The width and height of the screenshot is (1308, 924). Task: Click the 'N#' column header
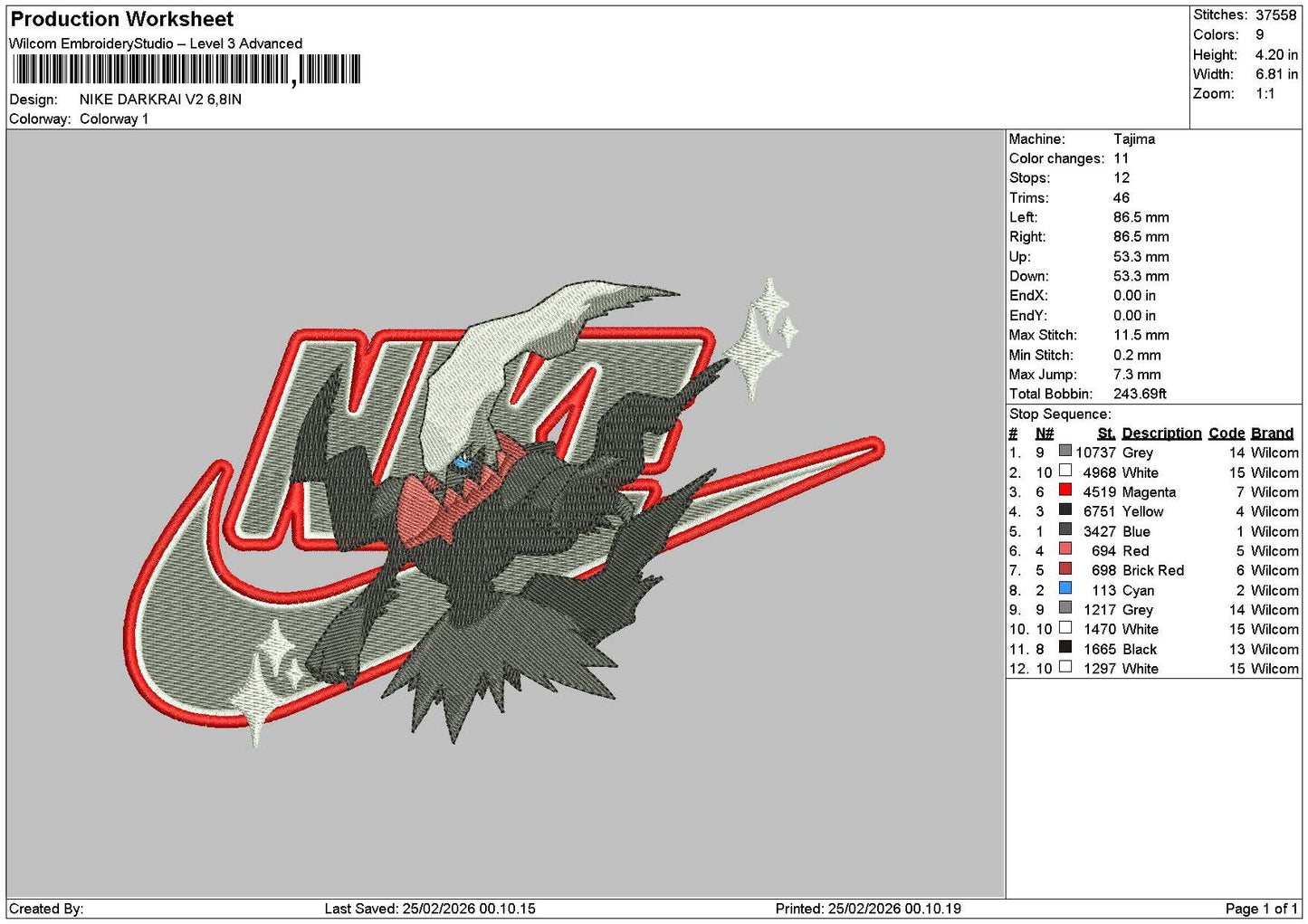pyautogui.click(x=1045, y=433)
